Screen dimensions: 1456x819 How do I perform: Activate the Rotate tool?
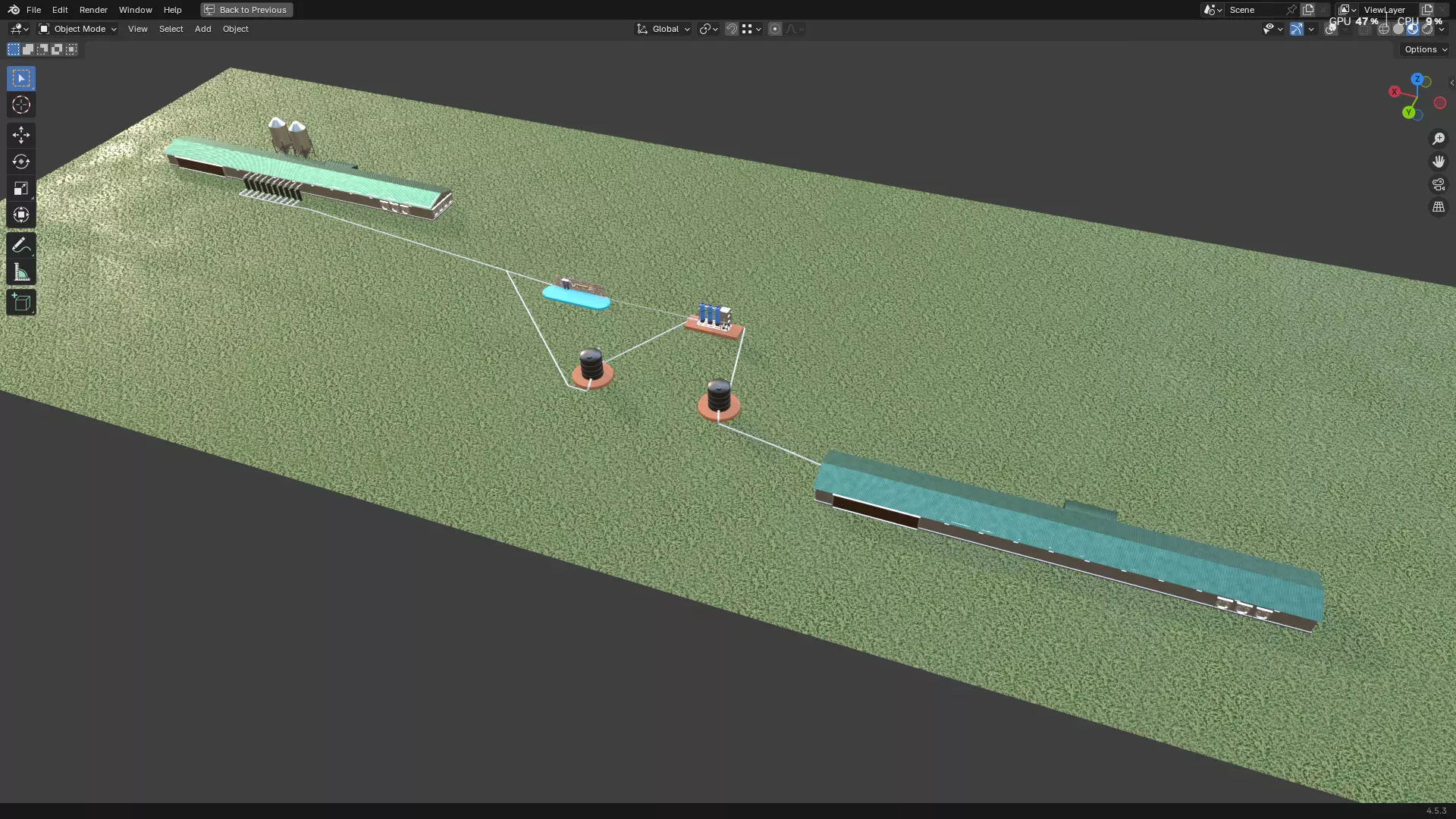[21, 162]
